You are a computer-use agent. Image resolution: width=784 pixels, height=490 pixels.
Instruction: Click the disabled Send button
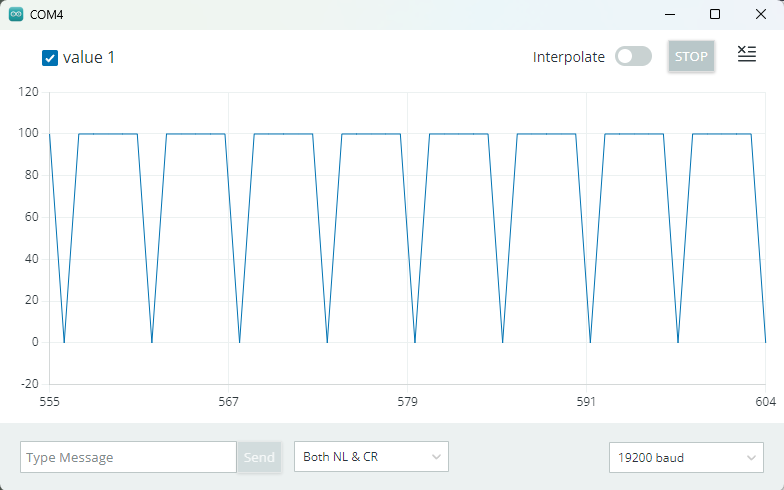point(259,457)
